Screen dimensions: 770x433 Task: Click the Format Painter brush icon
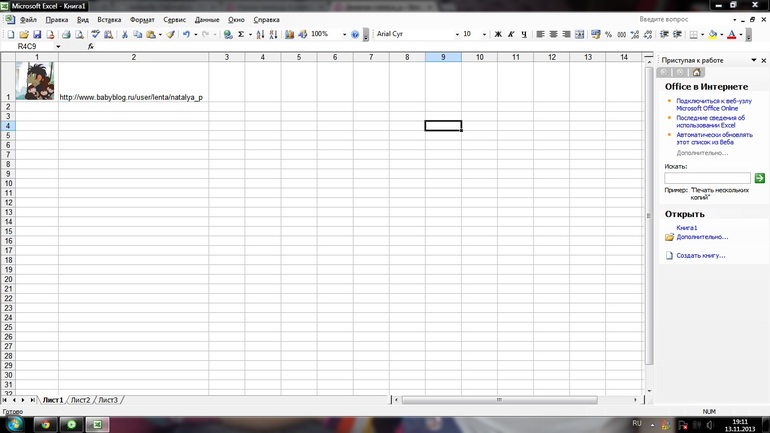pos(170,34)
